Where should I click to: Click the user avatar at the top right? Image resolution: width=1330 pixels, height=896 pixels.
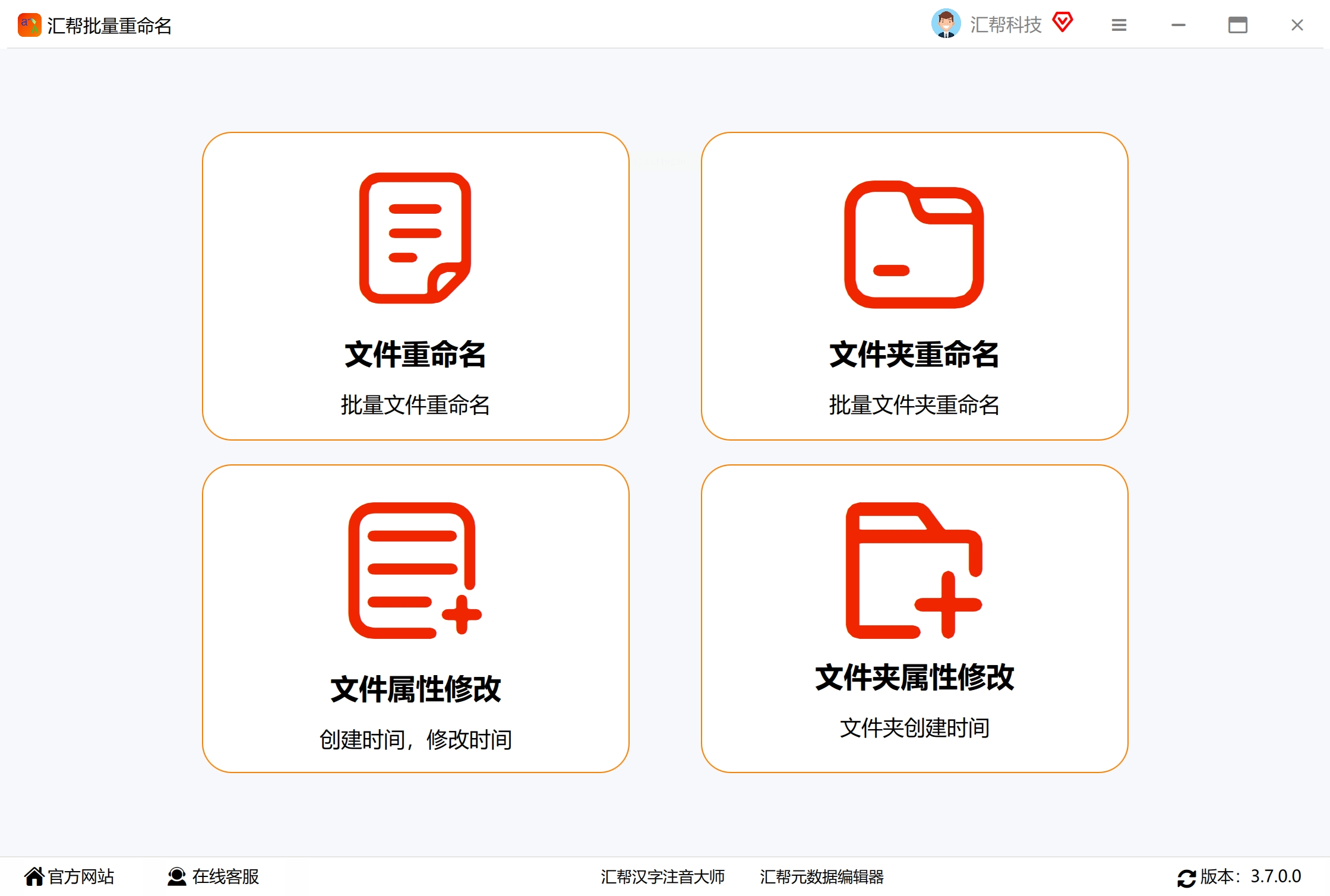tap(946, 24)
